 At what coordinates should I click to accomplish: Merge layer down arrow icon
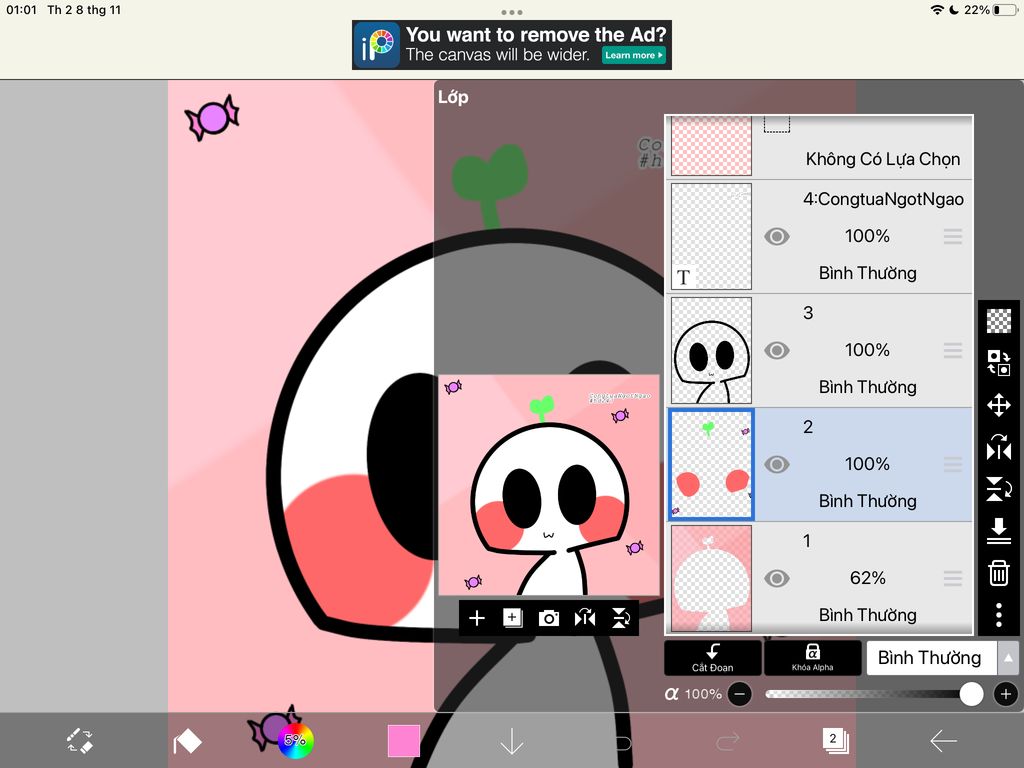(x=999, y=530)
